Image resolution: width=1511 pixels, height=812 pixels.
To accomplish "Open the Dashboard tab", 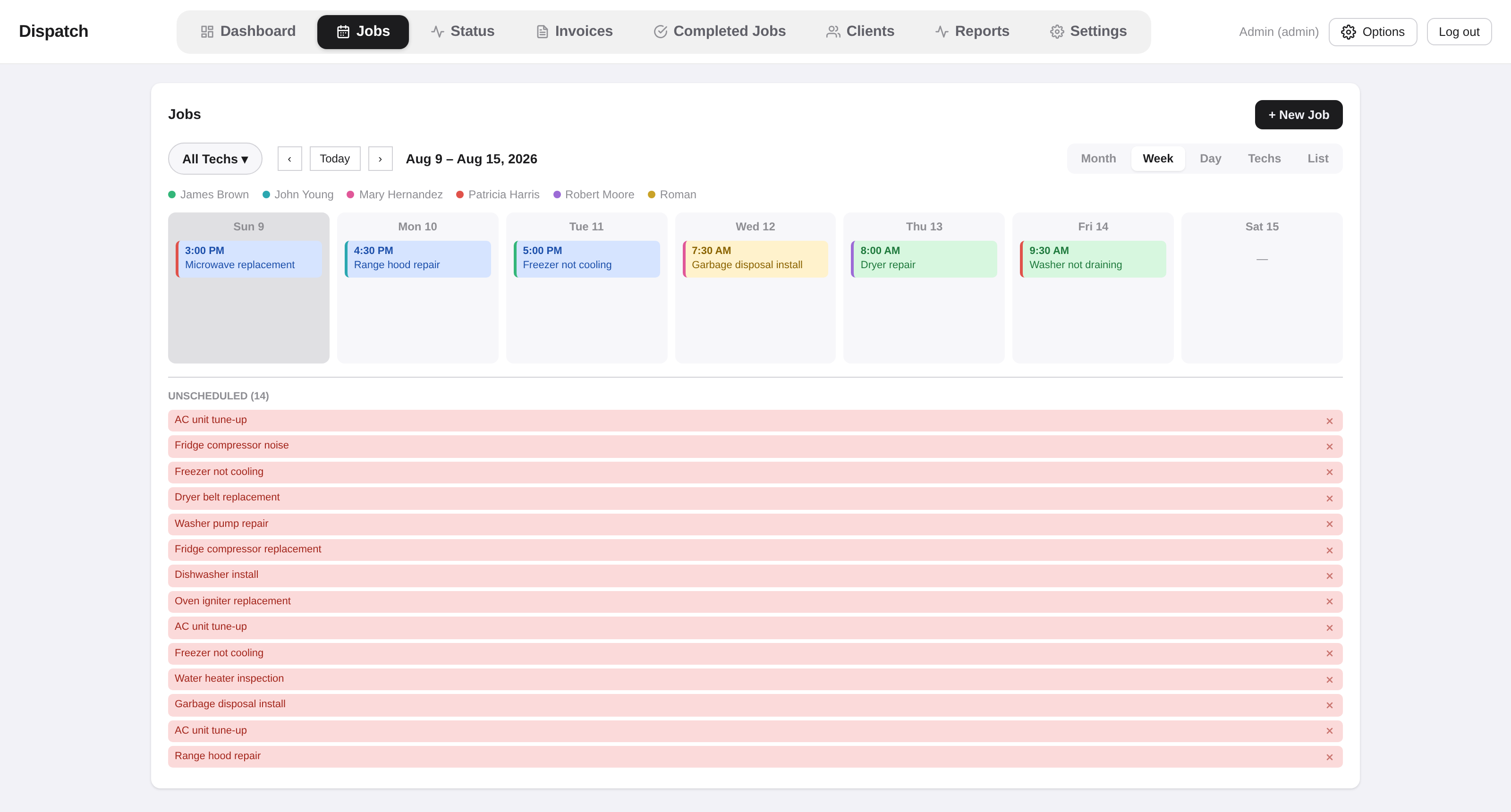I will pos(248,32).
